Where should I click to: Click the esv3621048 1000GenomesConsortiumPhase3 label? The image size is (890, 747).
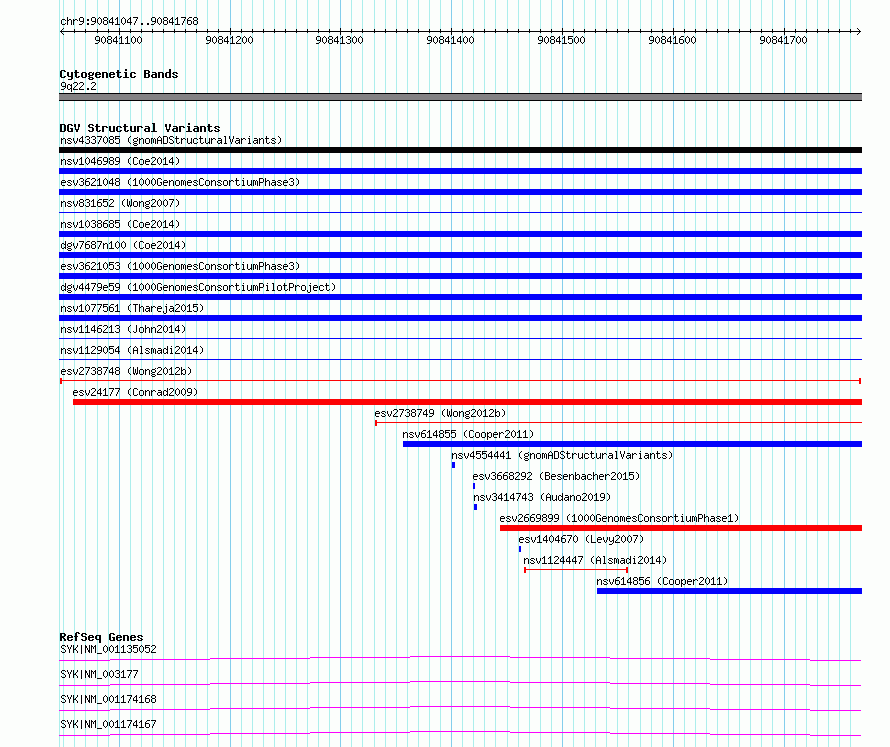coord(180,182)
